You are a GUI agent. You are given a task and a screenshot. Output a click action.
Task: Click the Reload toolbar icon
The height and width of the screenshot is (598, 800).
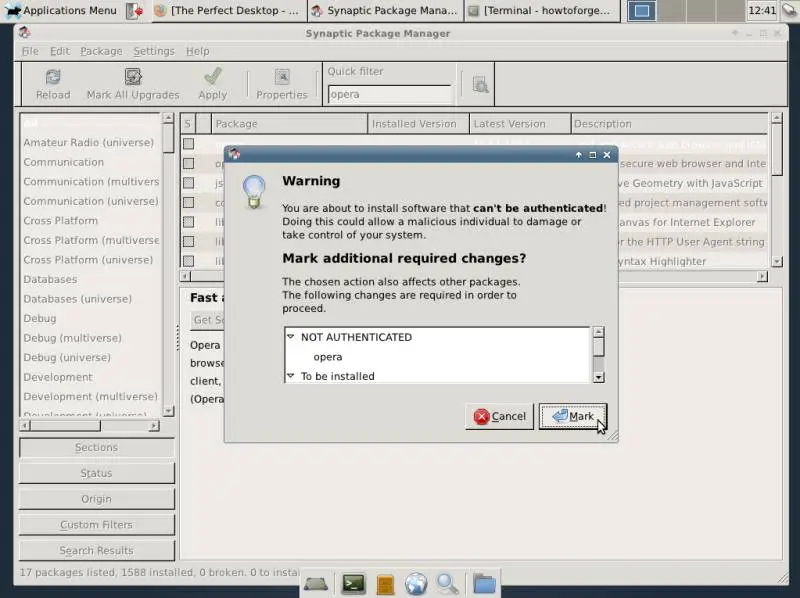pos(53,77)
